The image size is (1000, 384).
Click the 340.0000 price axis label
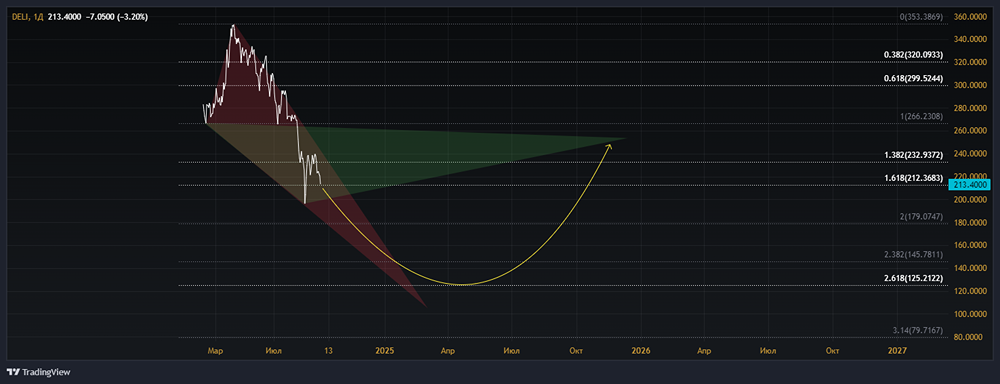pyautogui.click(x=969, y=40)
